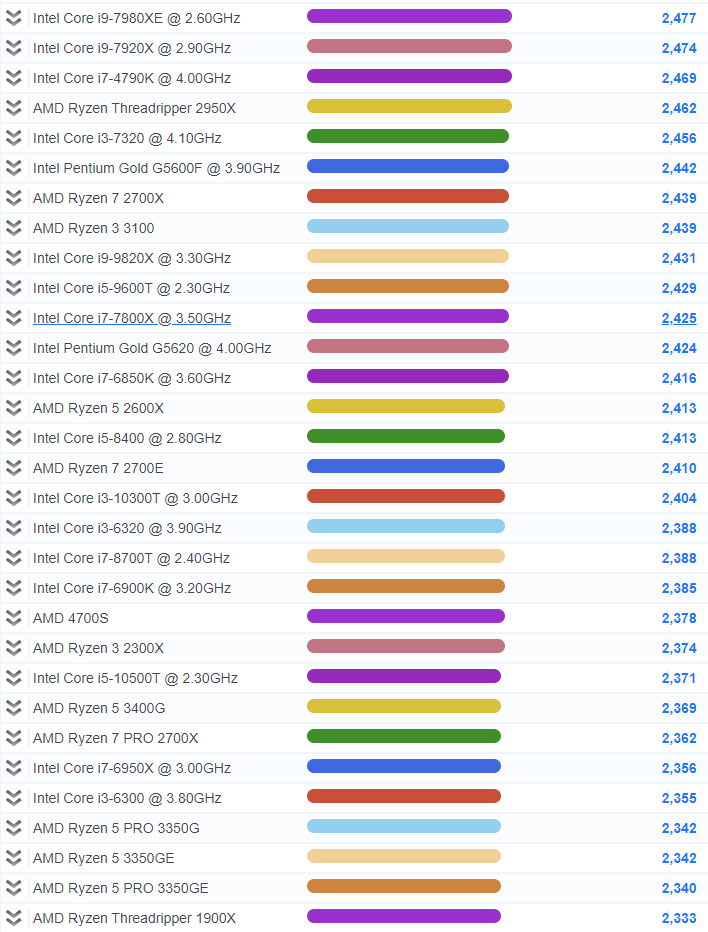Expand chevron for Intel Core i3-6300
Screen dimensions: 708x932
14,798
